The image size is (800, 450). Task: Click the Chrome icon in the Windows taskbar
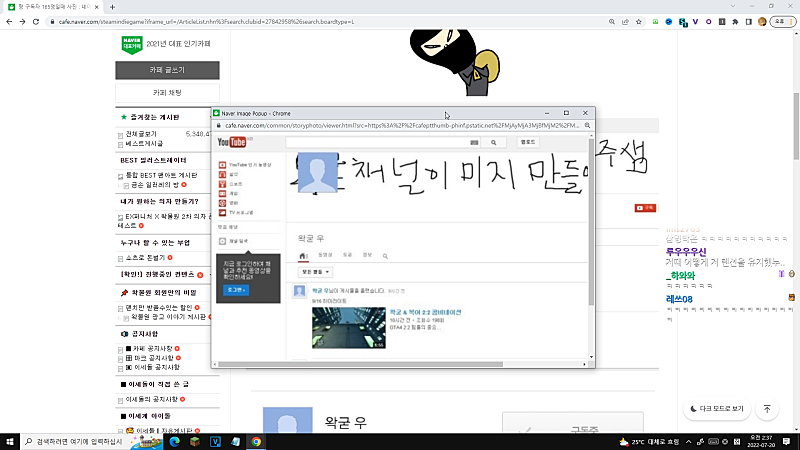coord(256,441)
